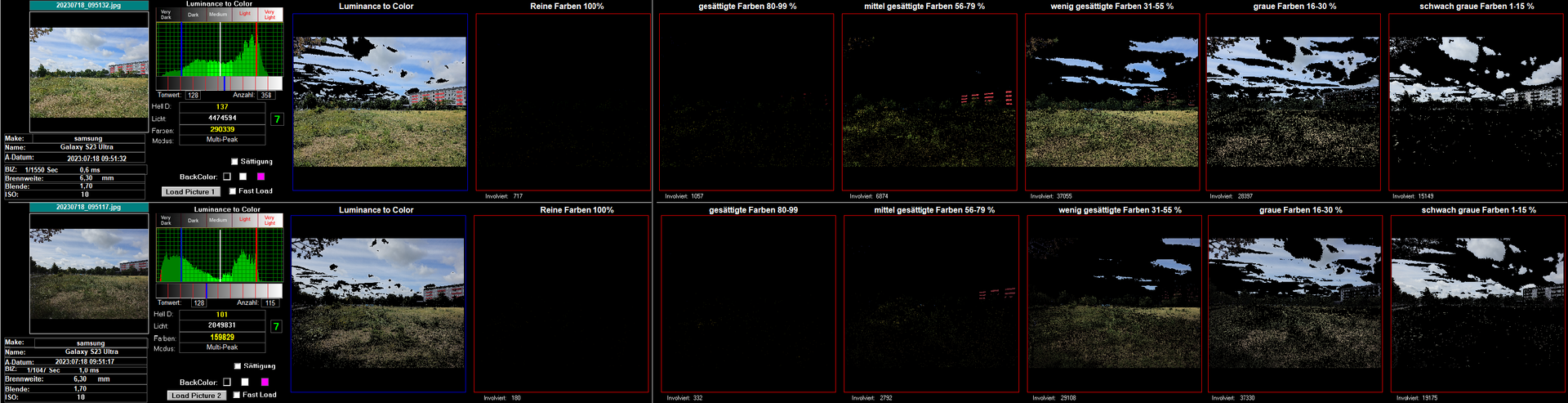Click the green 7 indicator in the bottom panel
1568x403 pixels.
click(x=276, y=327)
